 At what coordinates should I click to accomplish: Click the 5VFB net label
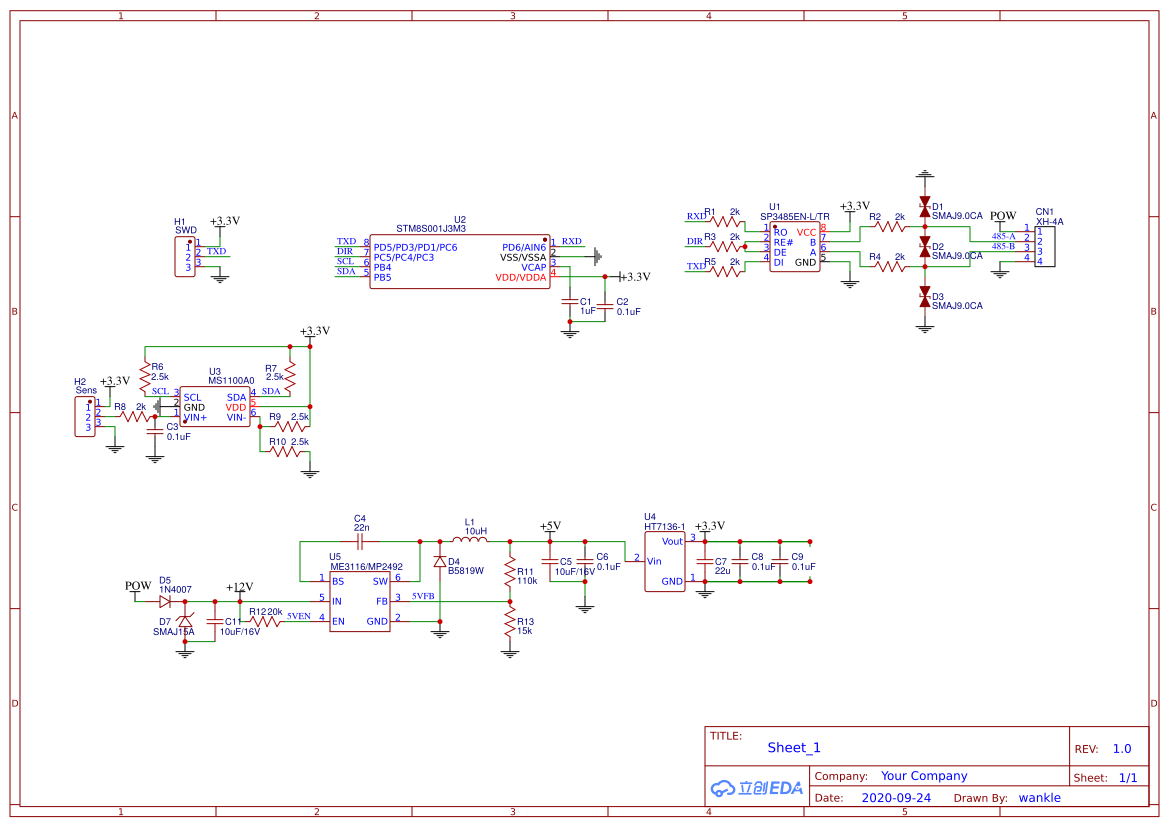pyautogui.click(x=423, y=596)
